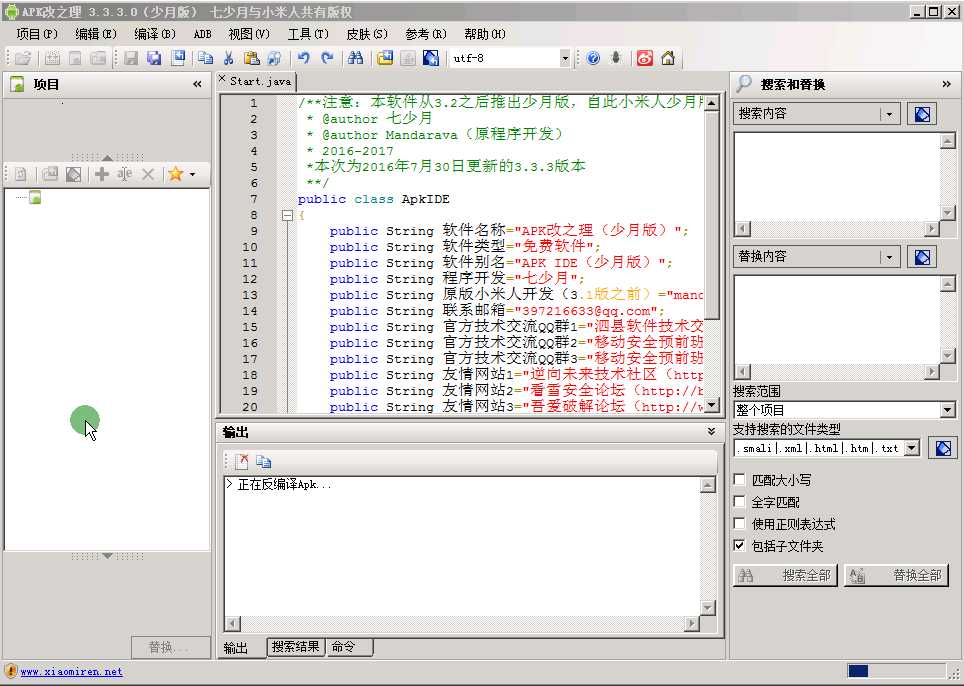This screenshot has width=964, height=686.
Task: Open the 工具(T) menu
Action: 308,34
